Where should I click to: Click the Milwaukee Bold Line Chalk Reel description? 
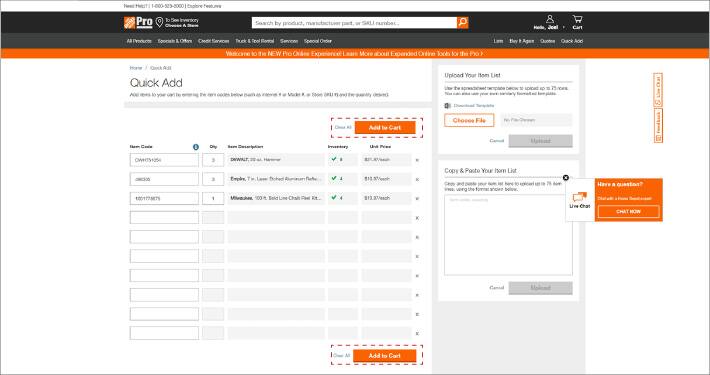(x=276, y=198)
